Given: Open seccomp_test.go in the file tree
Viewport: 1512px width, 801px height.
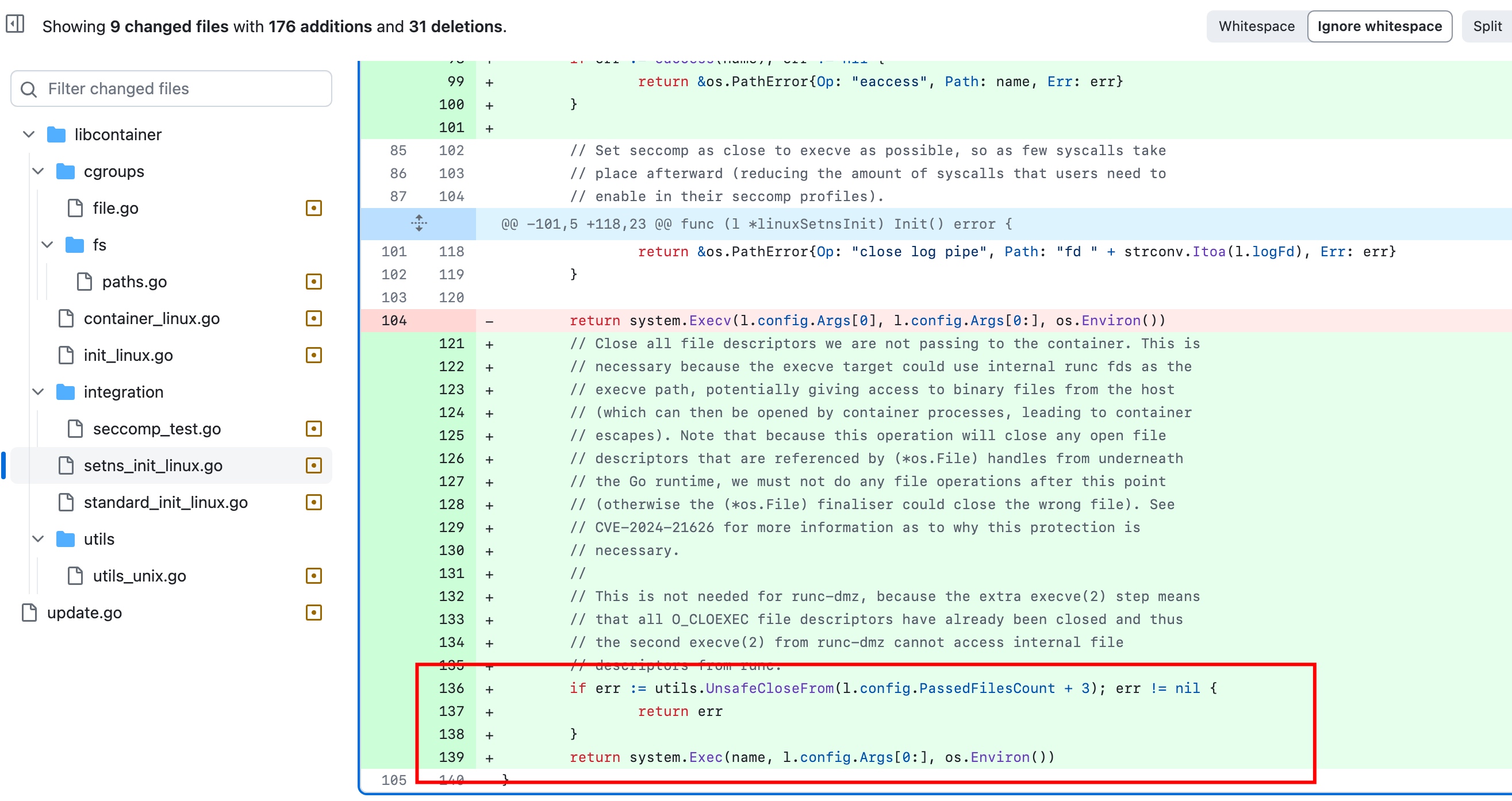Looking at the screenshot, I should [158, 429].
